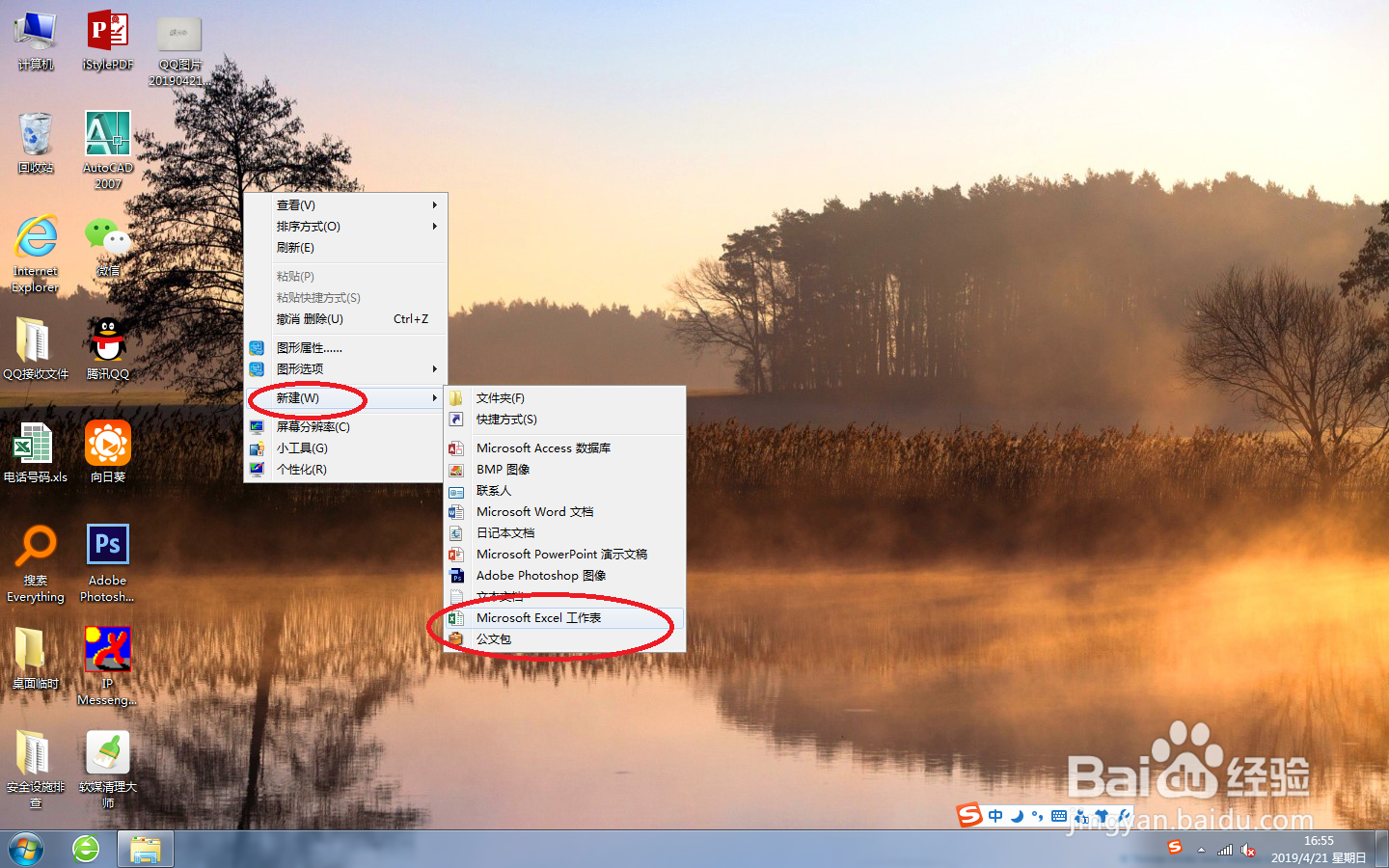Open the 微信 (WeChat) desktop icon

pyautogui.click(x=106, y=233)
